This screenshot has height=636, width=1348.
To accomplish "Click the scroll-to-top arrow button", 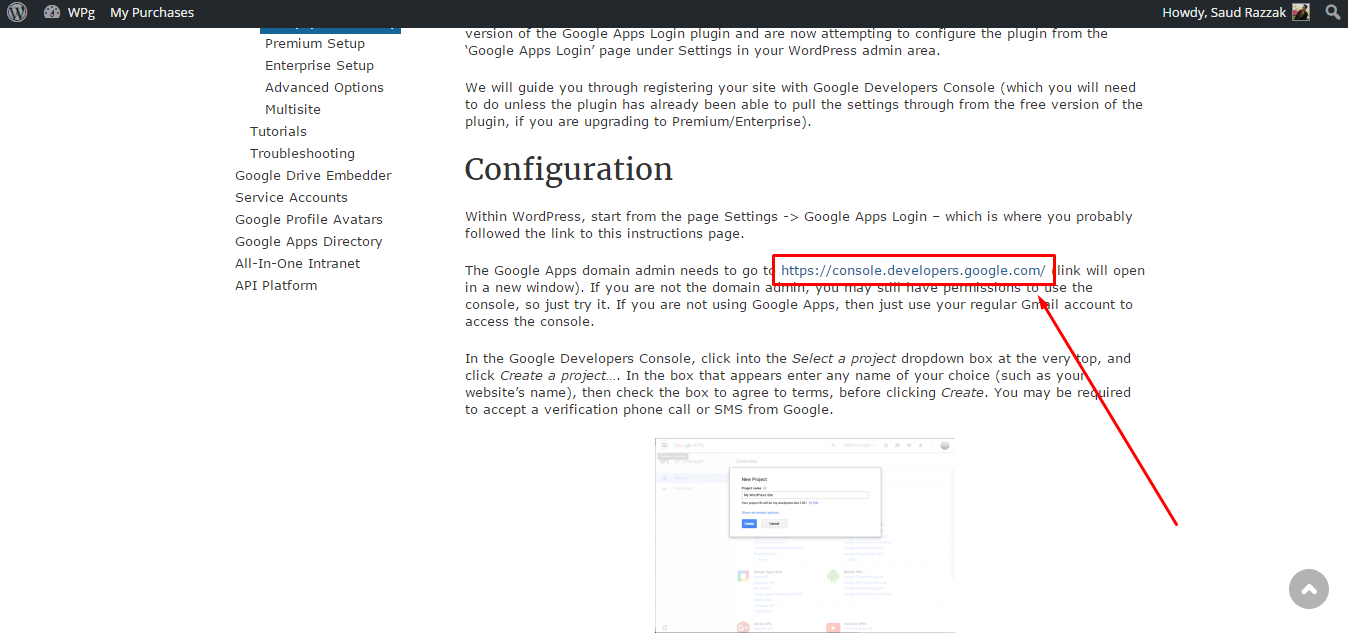I will [x=1309, y=589].
